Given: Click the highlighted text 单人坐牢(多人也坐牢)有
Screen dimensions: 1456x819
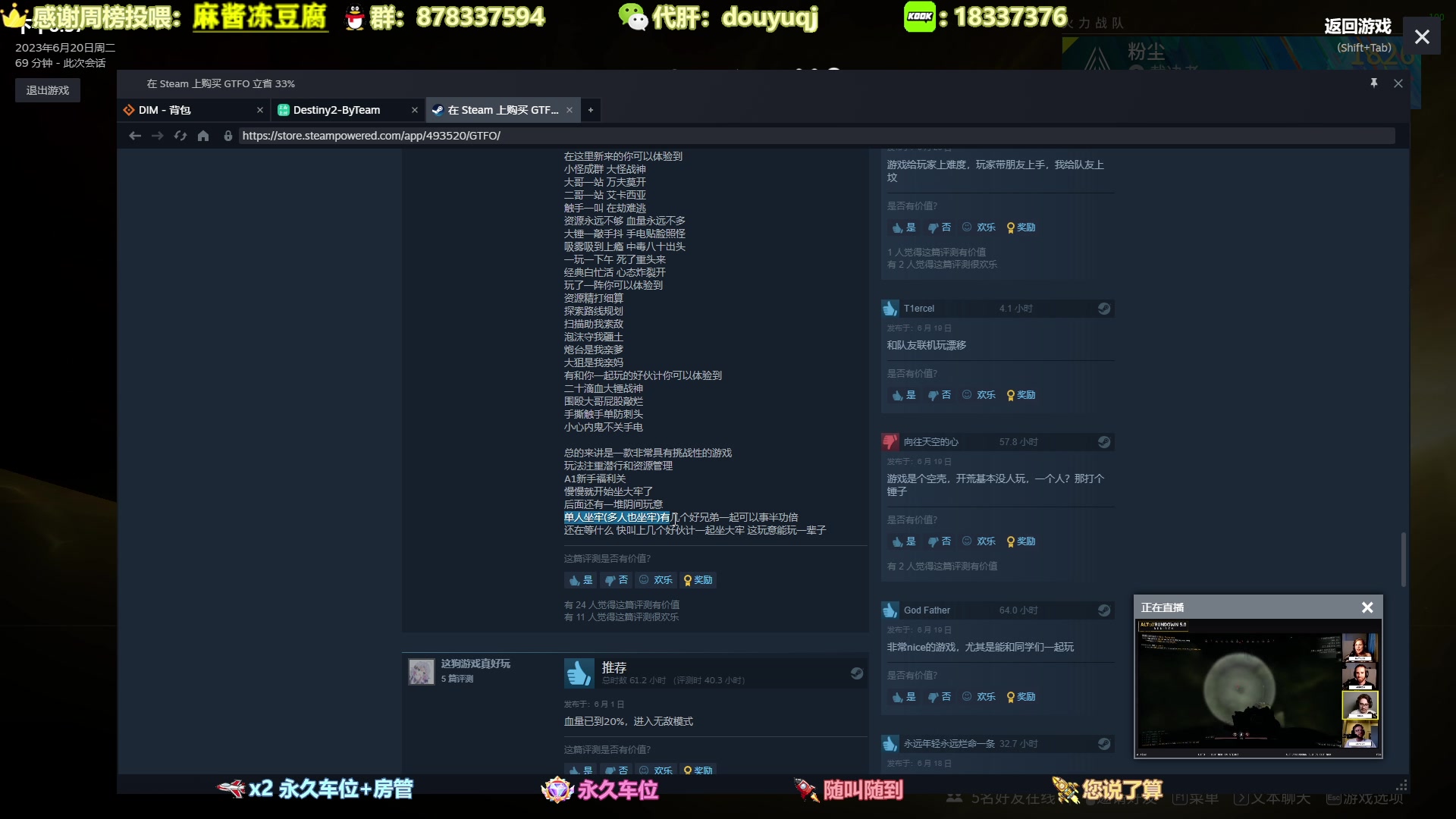Looking at the screenshot, I should pos(617,517).
